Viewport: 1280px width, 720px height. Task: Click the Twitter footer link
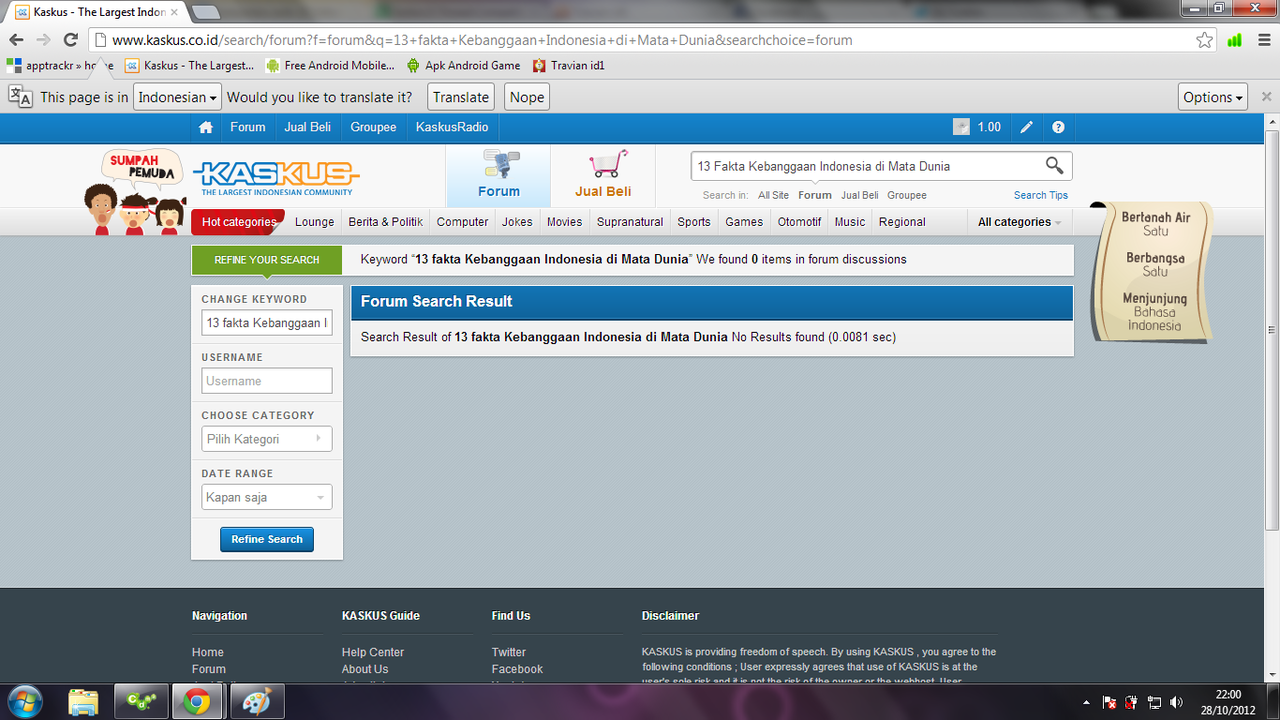(509, 652)
